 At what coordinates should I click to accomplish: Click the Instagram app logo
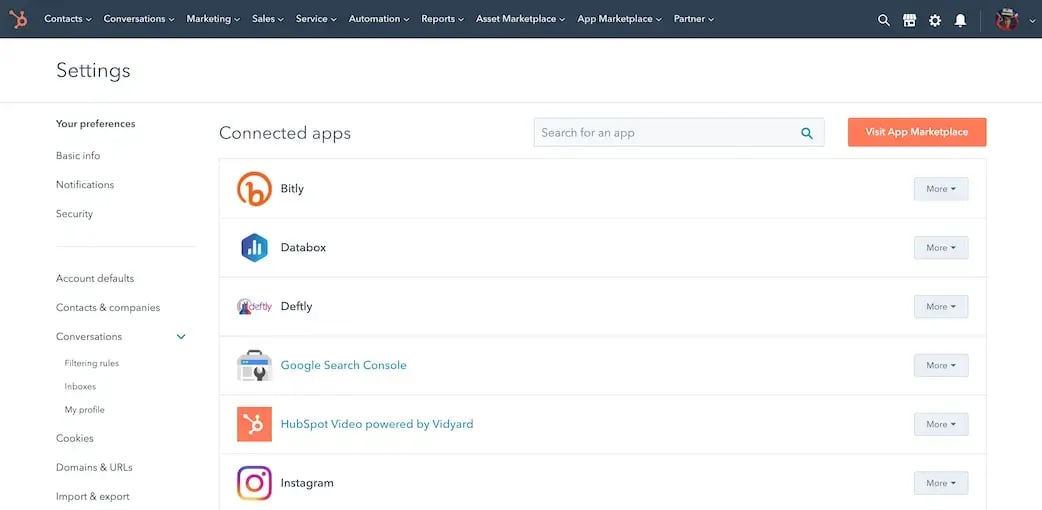pos(255,483)
